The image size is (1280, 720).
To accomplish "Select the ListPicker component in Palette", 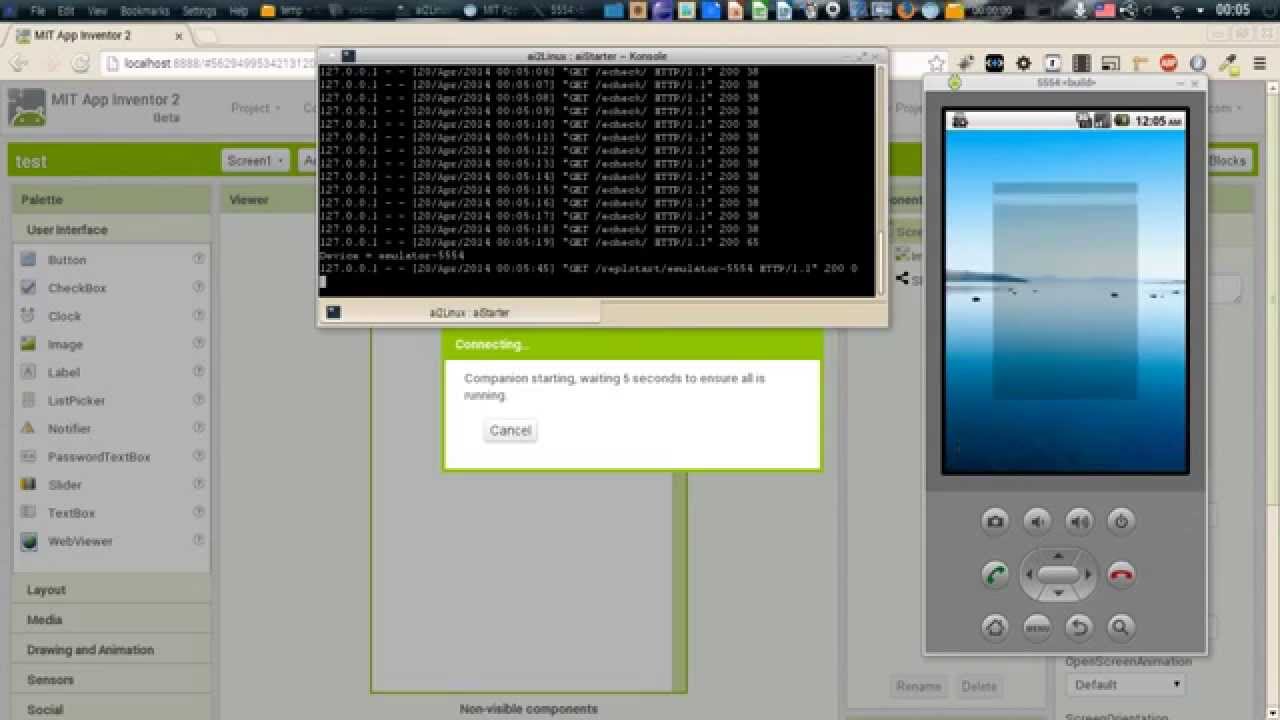I will 76,400.
